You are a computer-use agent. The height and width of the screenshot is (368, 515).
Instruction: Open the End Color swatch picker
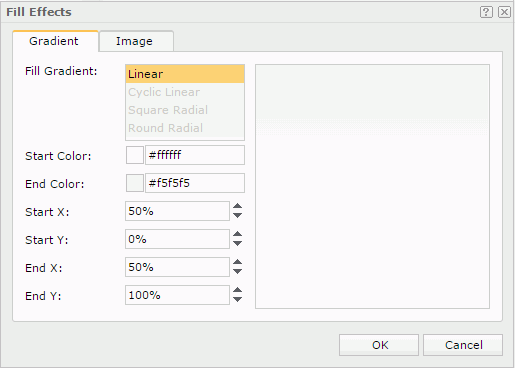click(x=135, y=183)
